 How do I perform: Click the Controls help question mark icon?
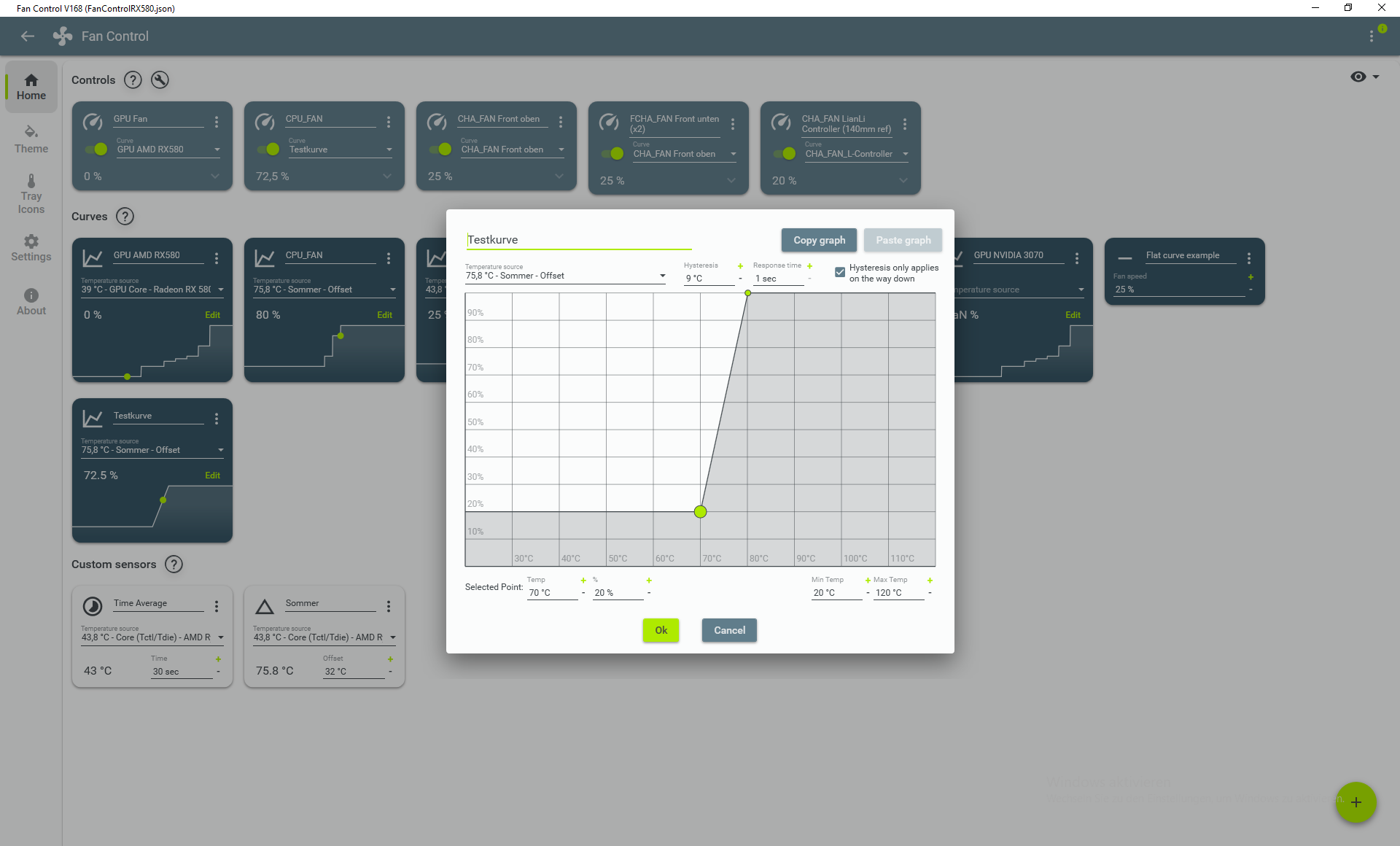coord(133,80)
